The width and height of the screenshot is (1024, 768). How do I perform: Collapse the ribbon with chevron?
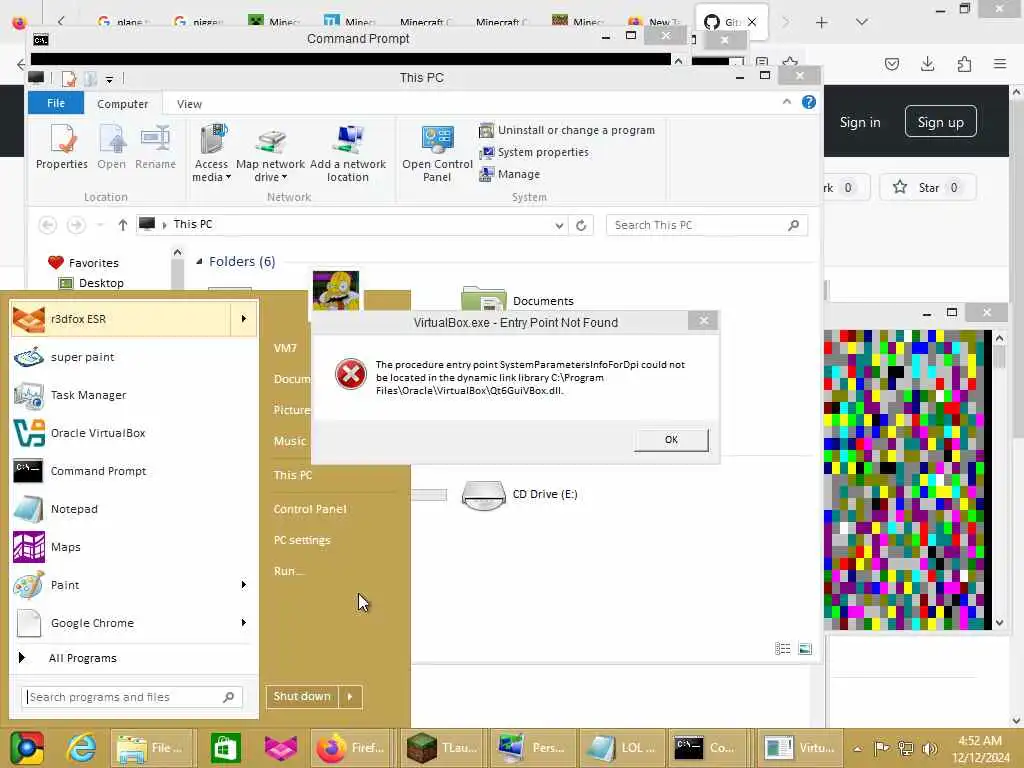pyautogui.click(x=786, y=102)
